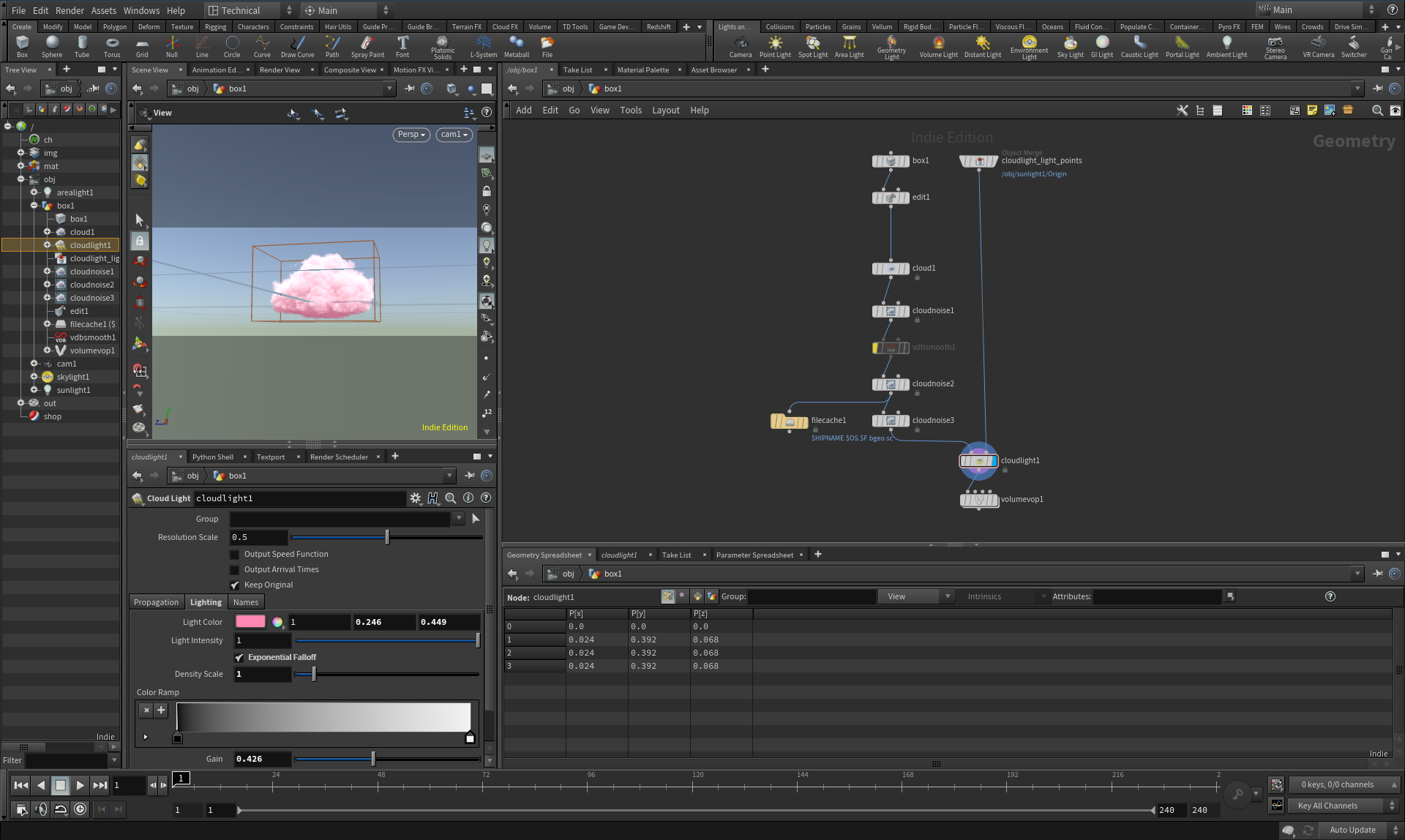Select the vdbsmooth1 node in network
The height and width of the screenshot is (840, 1405).
pyautogui.click(x=891, y=348)
